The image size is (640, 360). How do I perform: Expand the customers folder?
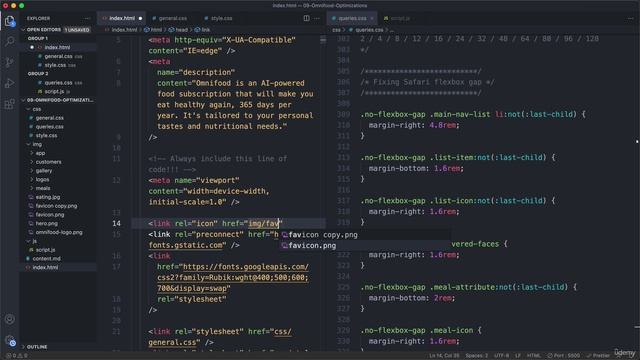point(48,162)
